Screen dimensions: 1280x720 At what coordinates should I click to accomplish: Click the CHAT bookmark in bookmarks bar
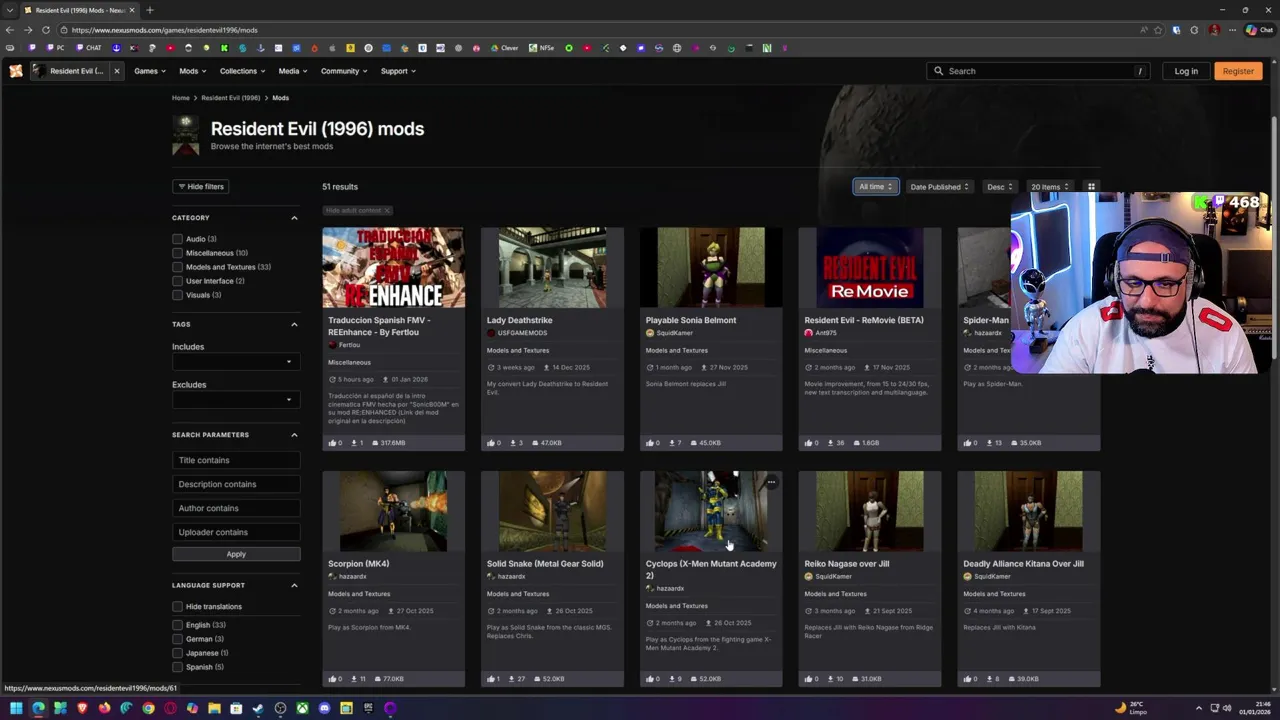click(89, 48)
